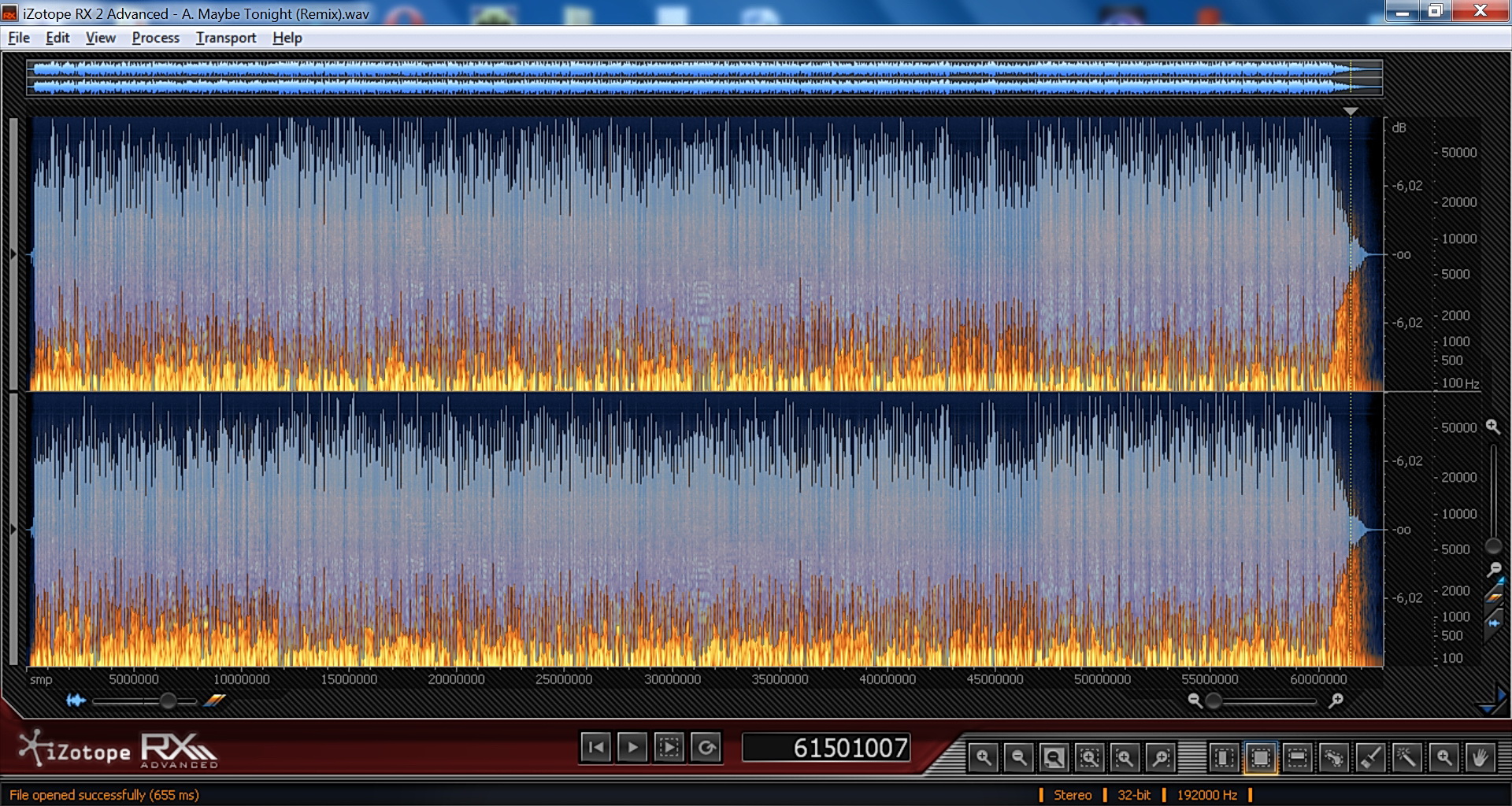Activate the hand grab tool

(1480, 758)
